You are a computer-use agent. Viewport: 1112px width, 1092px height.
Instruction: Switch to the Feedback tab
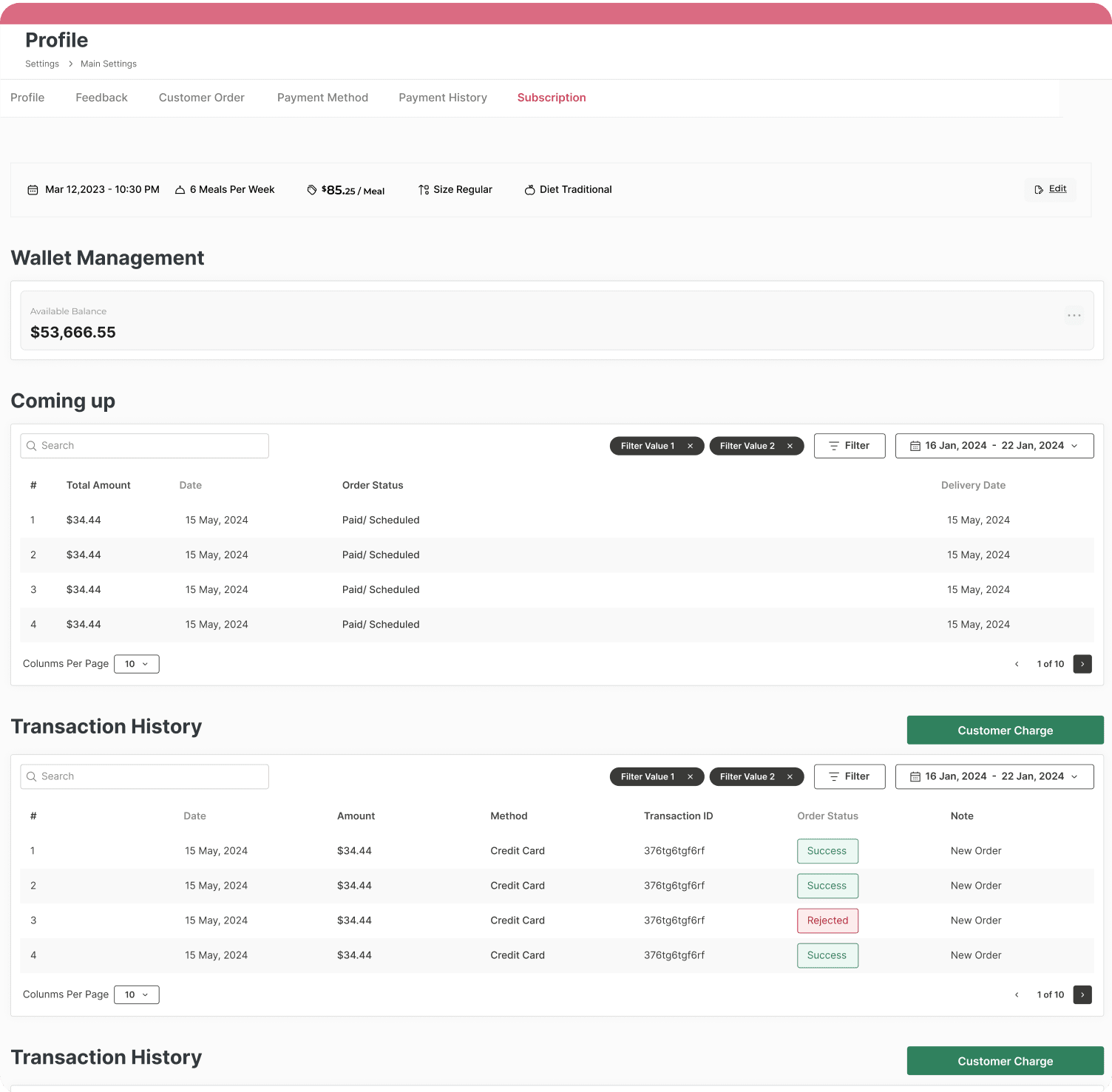click(101, 98)
